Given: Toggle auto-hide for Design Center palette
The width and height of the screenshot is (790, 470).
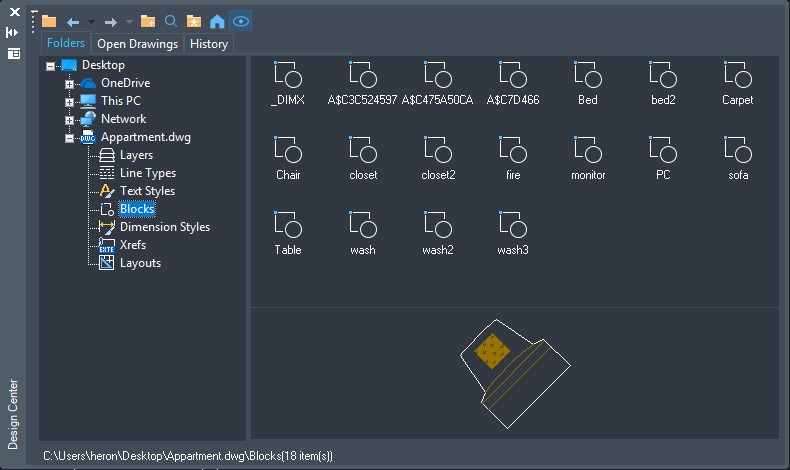Looking at the screenshot, I should point(14,32).
